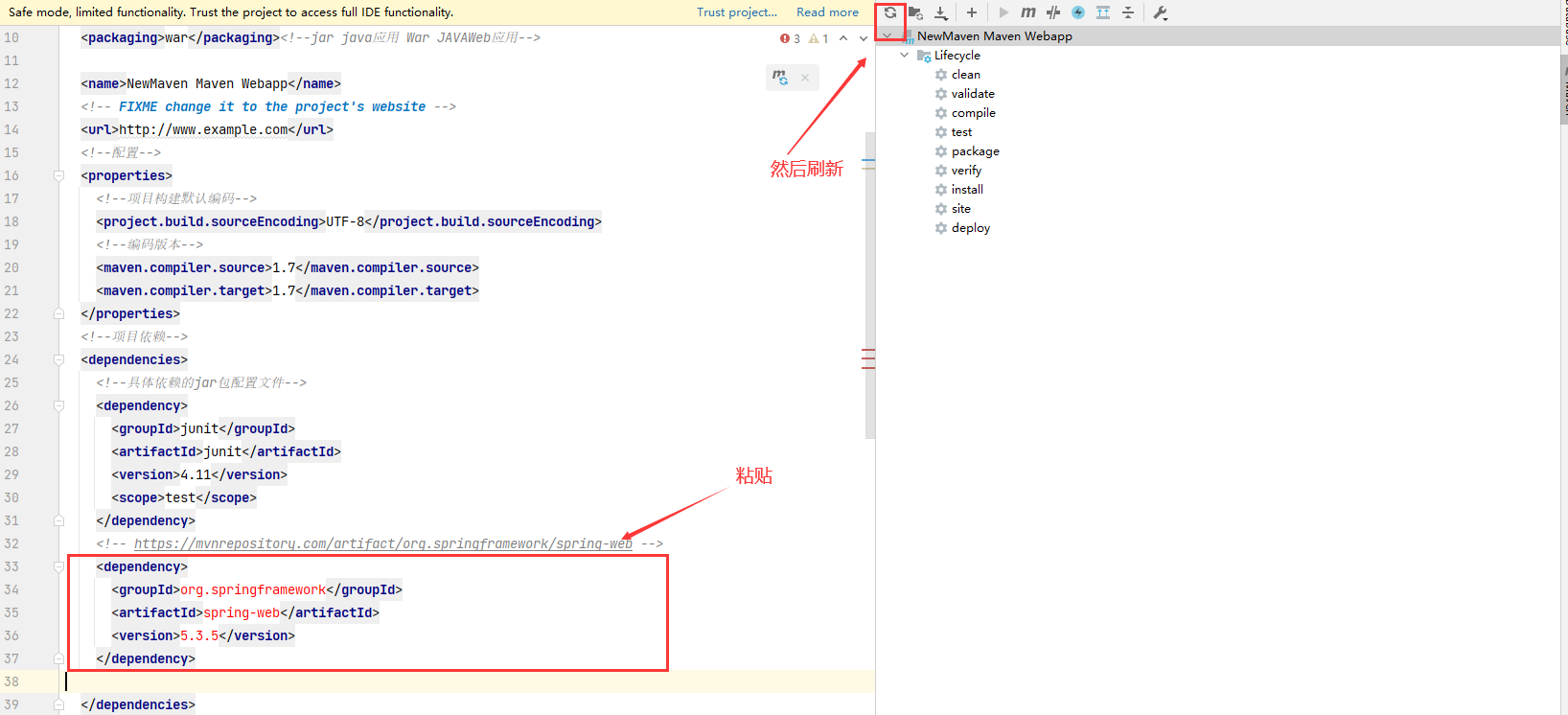Reload all Maven projects in the Maven toolbar
This screenshot has height=715, width=1568.
pyautogui.click(x=890, y=12)
